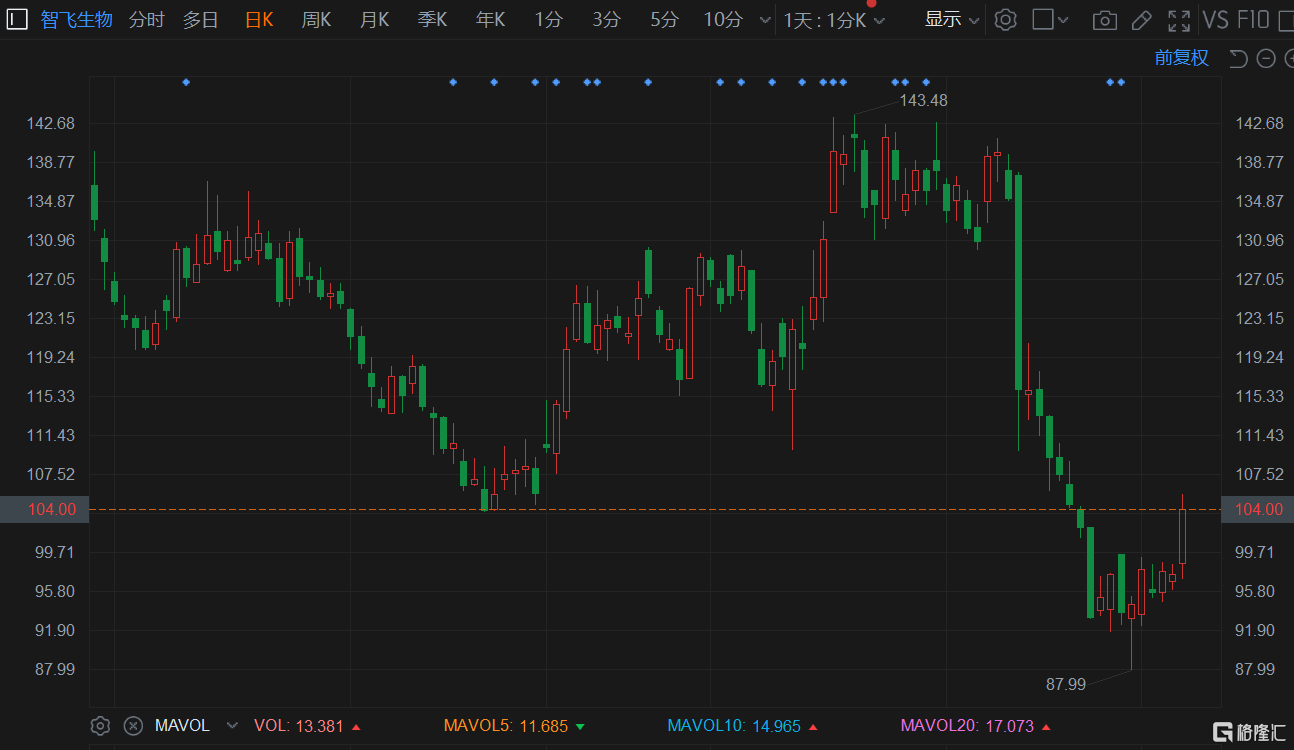Click the VS compare button
1294x750 pixels.
[1215, 20]
